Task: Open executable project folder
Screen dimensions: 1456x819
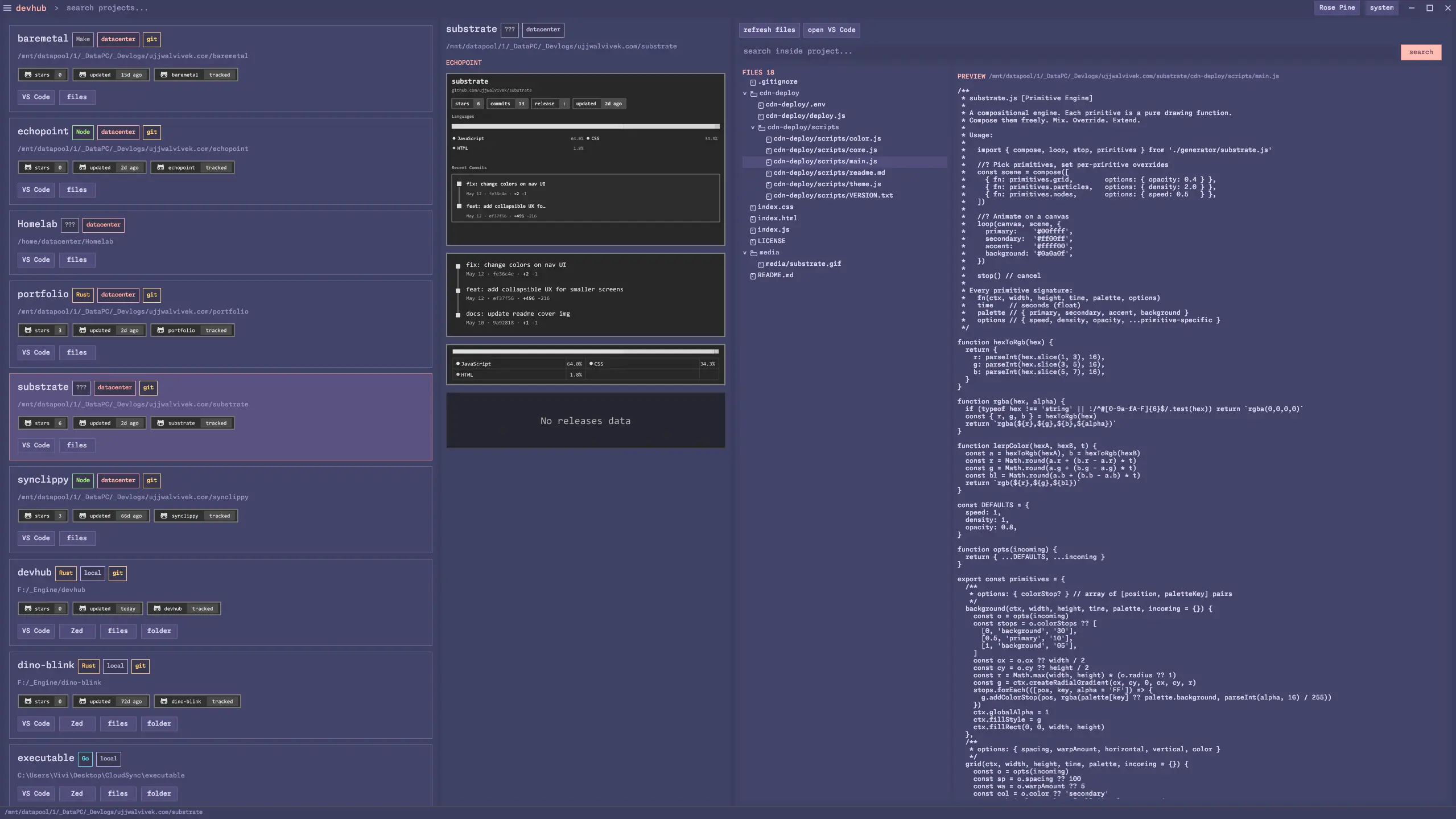Action: [159, 793]
